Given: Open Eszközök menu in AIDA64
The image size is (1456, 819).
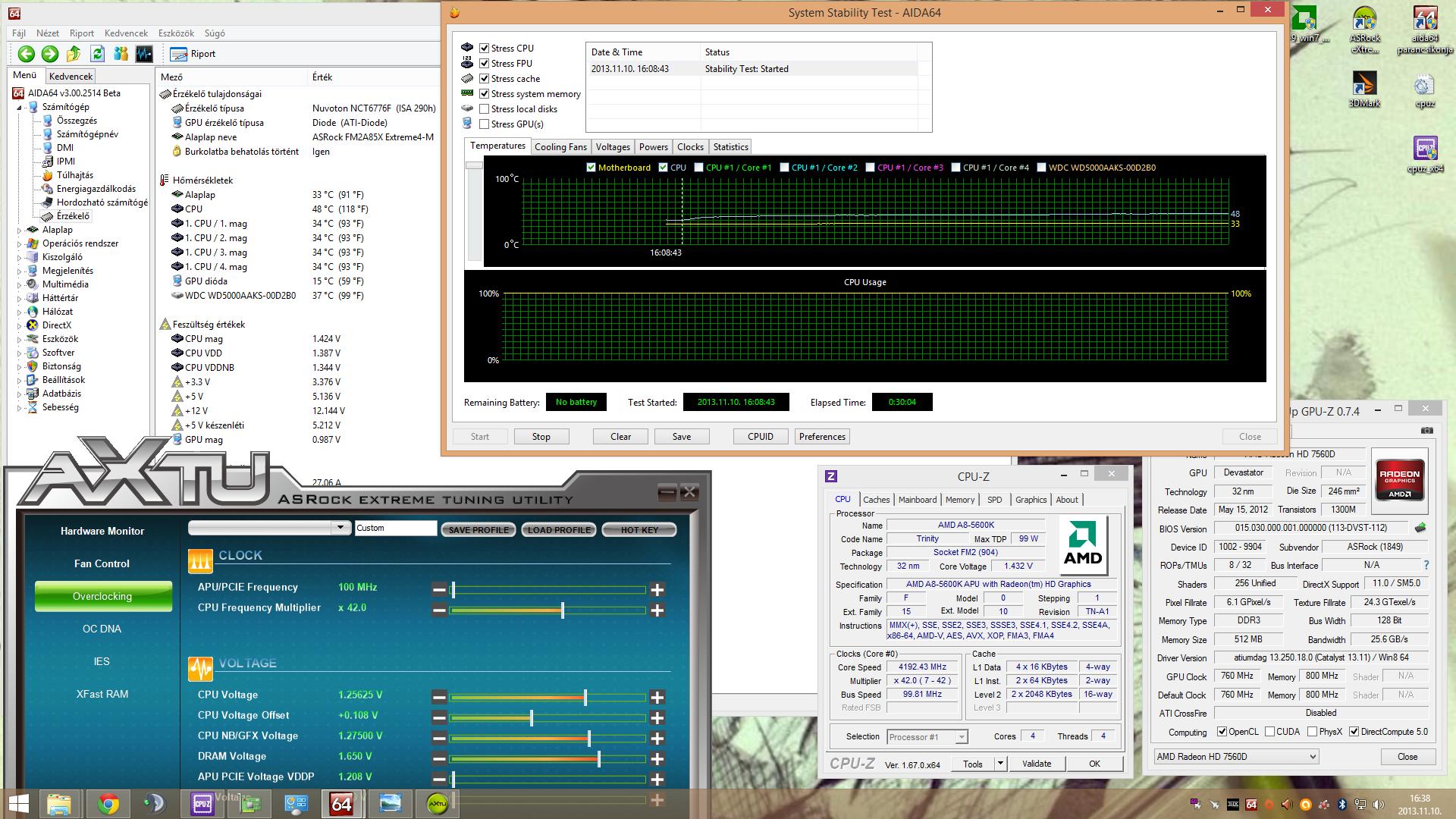Looking at the screenshot, I should pyautogui.click(x=176, y=33).
